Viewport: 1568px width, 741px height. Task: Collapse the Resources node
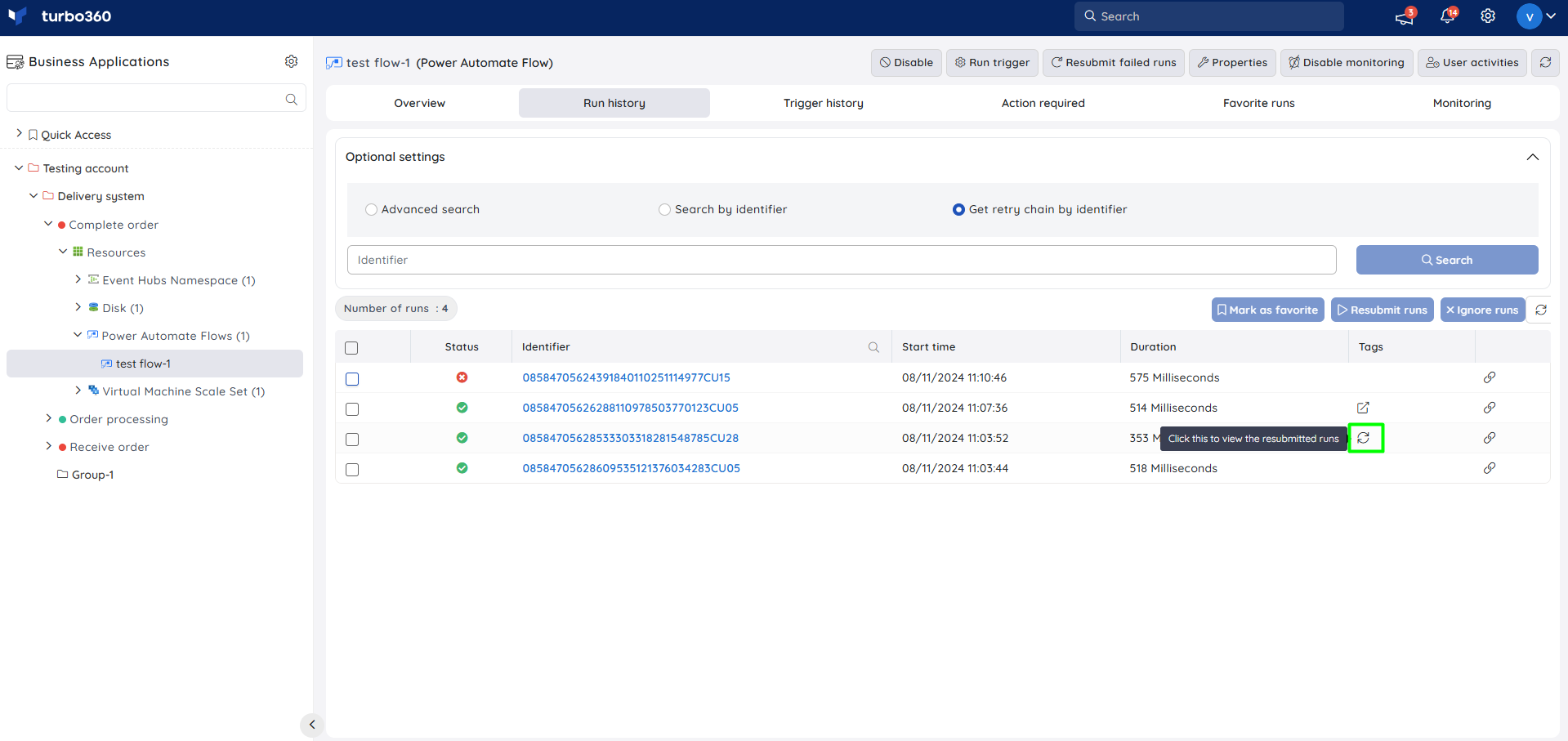pyautogui.click(x=63, y=251)
